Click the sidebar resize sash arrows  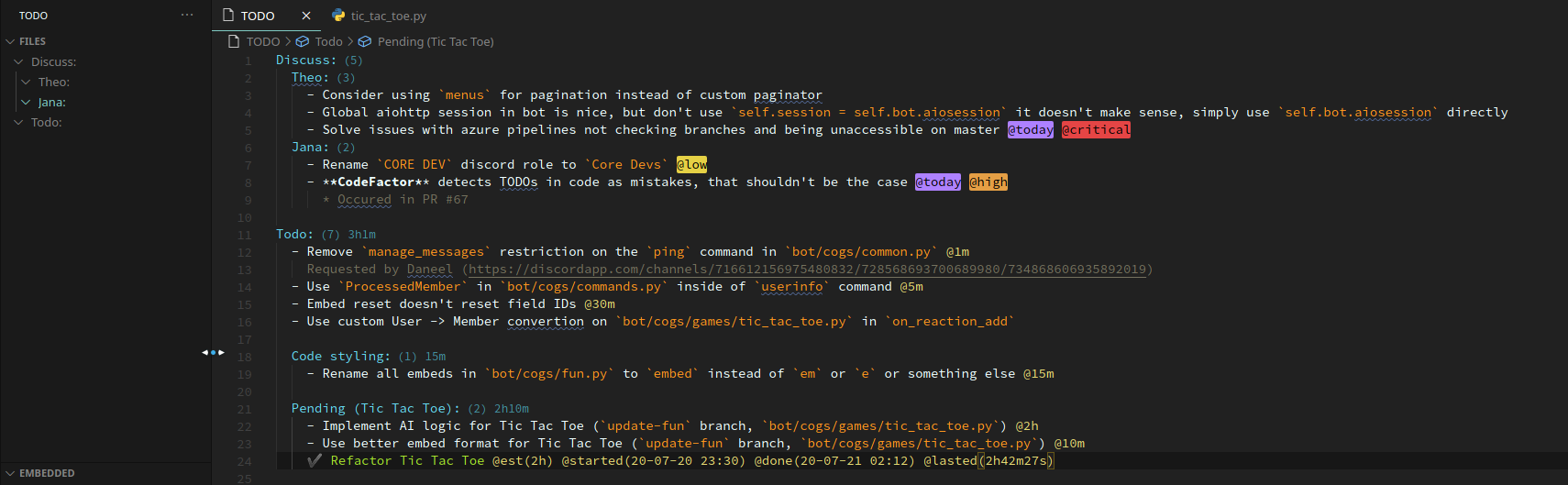pyautogui.click(x=213, y=352)
